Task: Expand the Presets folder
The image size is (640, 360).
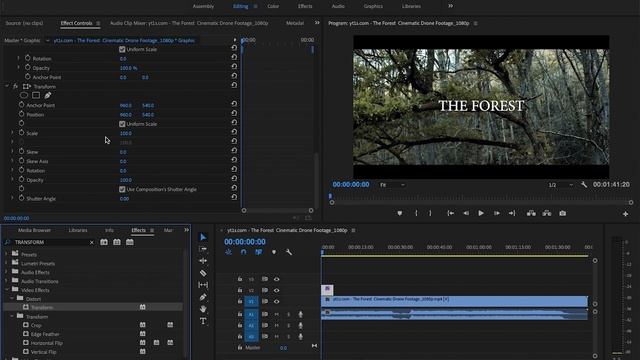Action: 6,254
